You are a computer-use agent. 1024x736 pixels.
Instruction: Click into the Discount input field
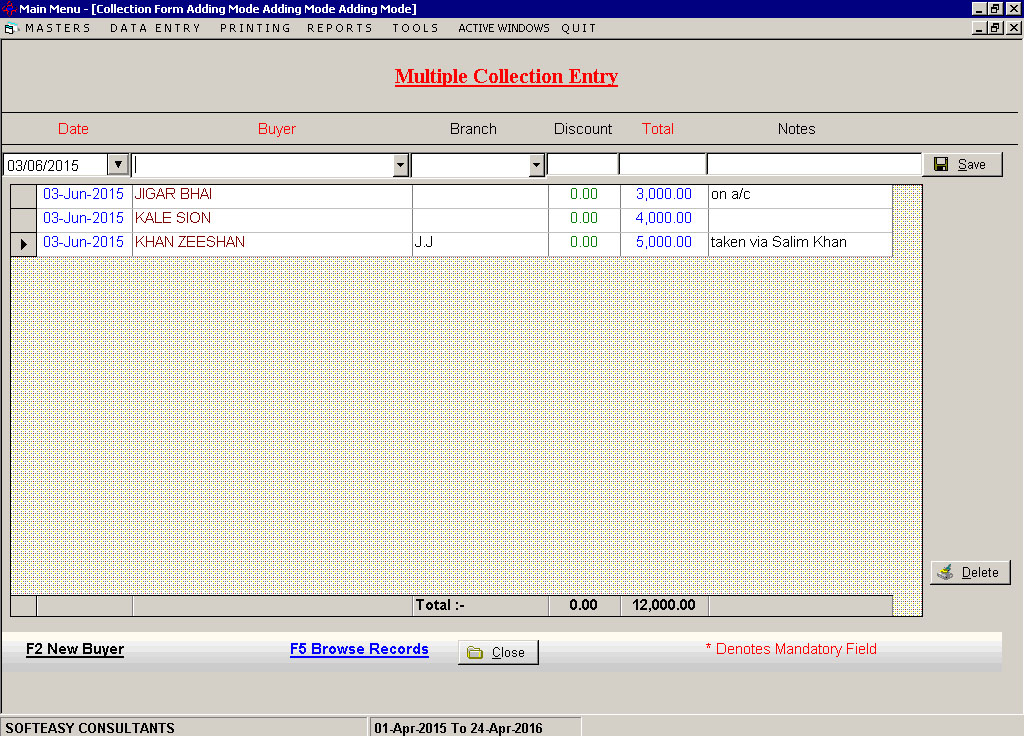click(583, 165)
